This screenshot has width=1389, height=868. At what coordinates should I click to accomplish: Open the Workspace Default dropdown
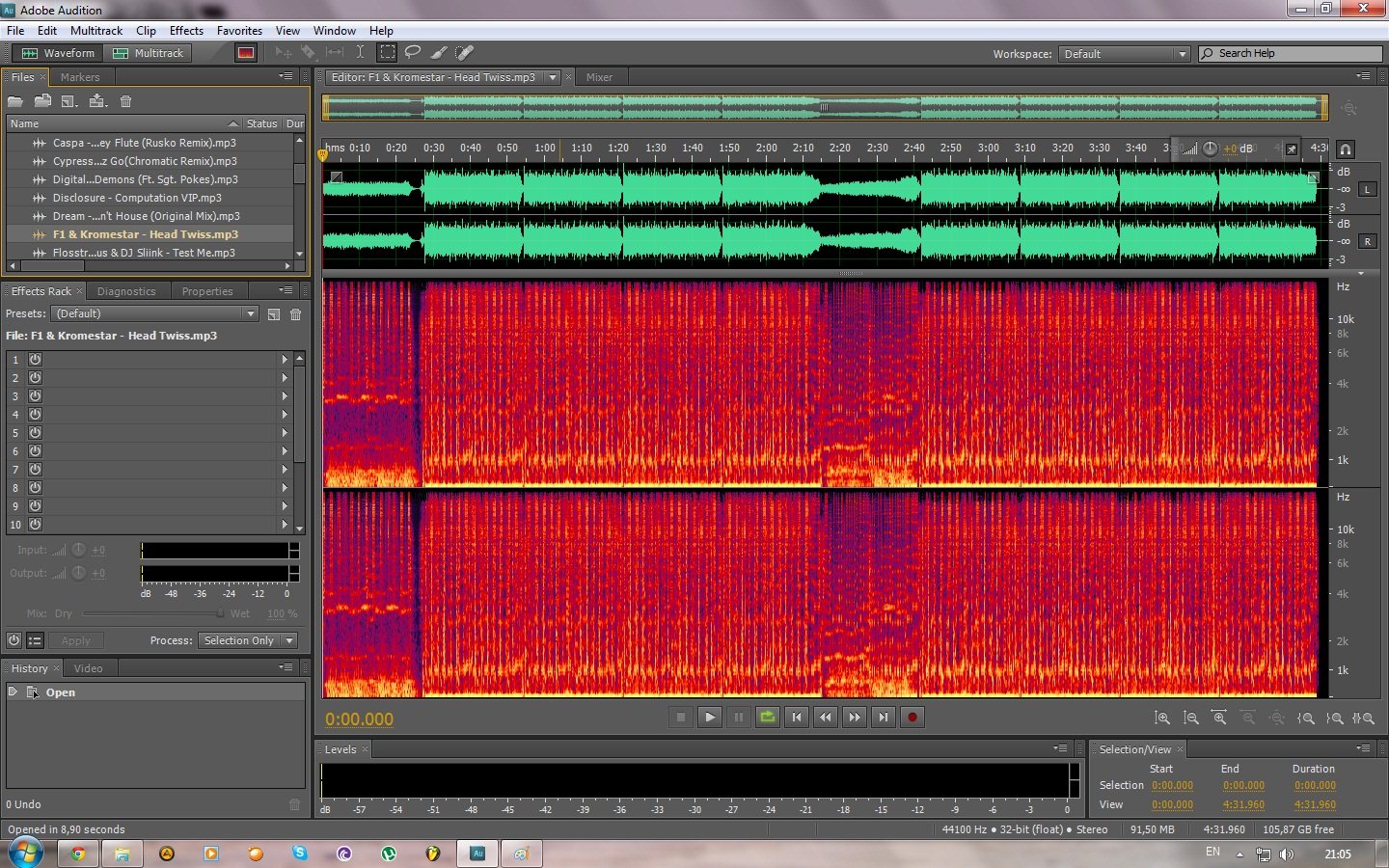[1125, 54]
